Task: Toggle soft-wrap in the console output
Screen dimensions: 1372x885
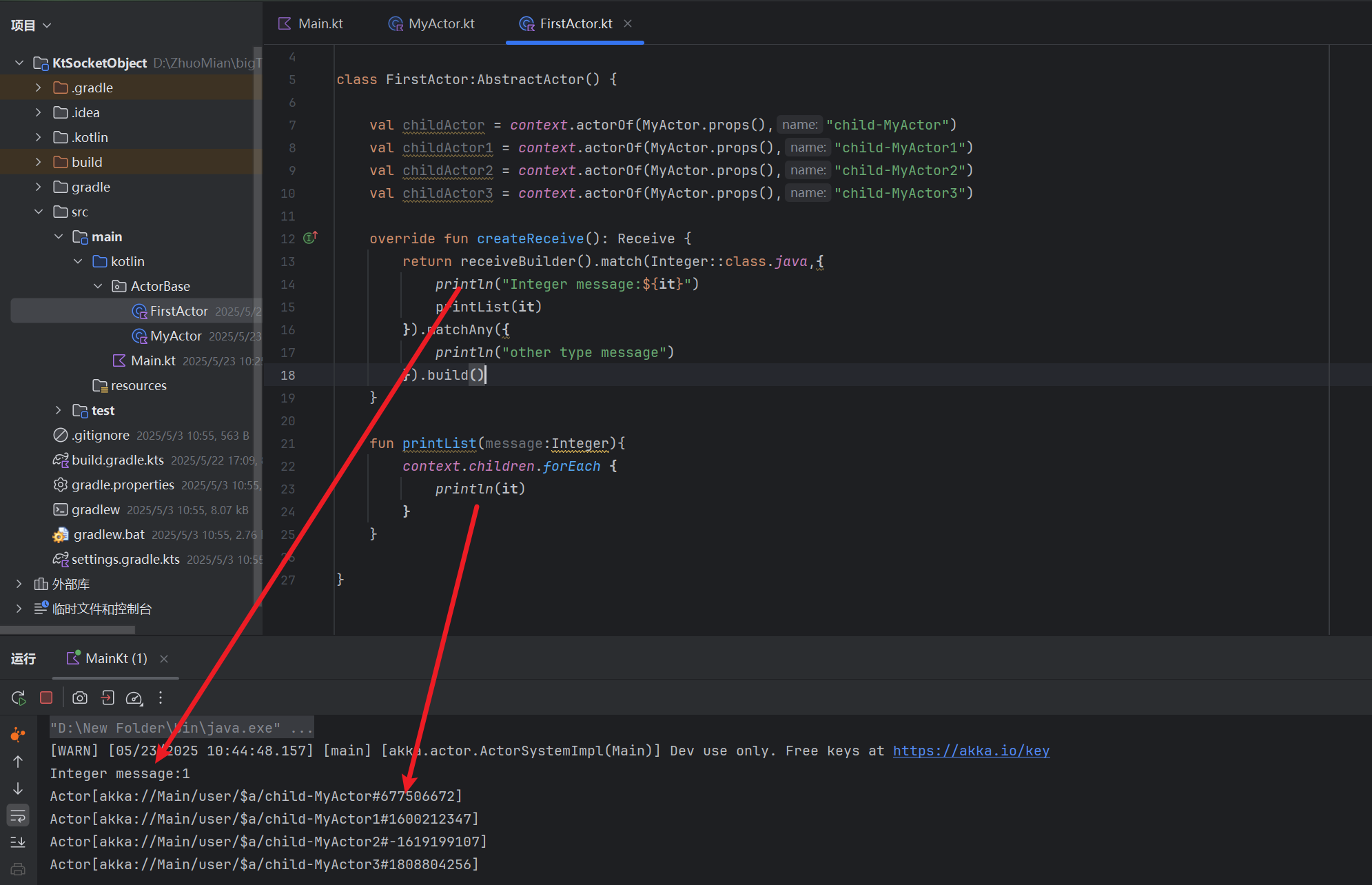Action: point(18,816)
